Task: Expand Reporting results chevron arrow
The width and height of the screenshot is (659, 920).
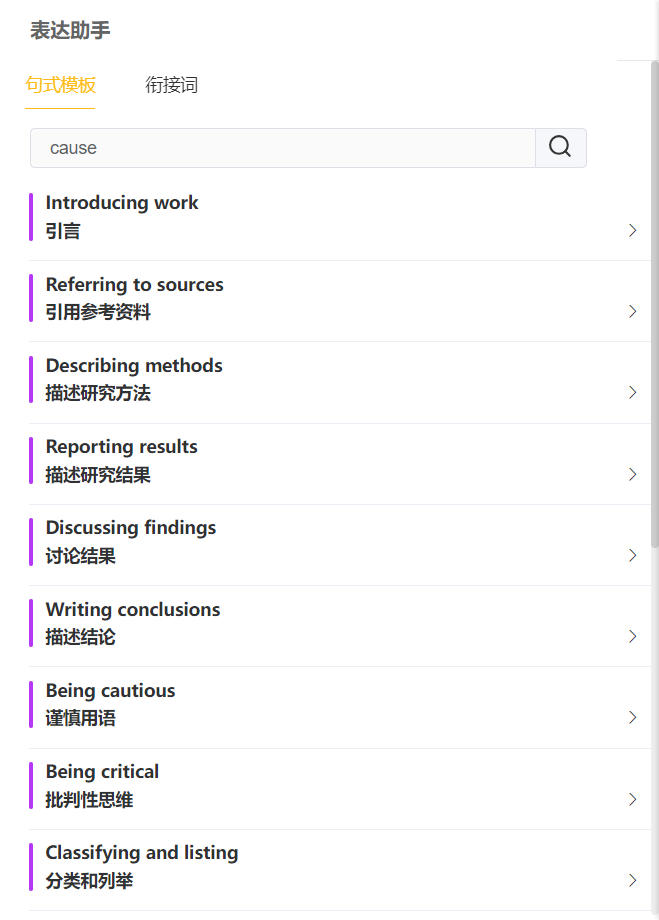Action: 632,474
